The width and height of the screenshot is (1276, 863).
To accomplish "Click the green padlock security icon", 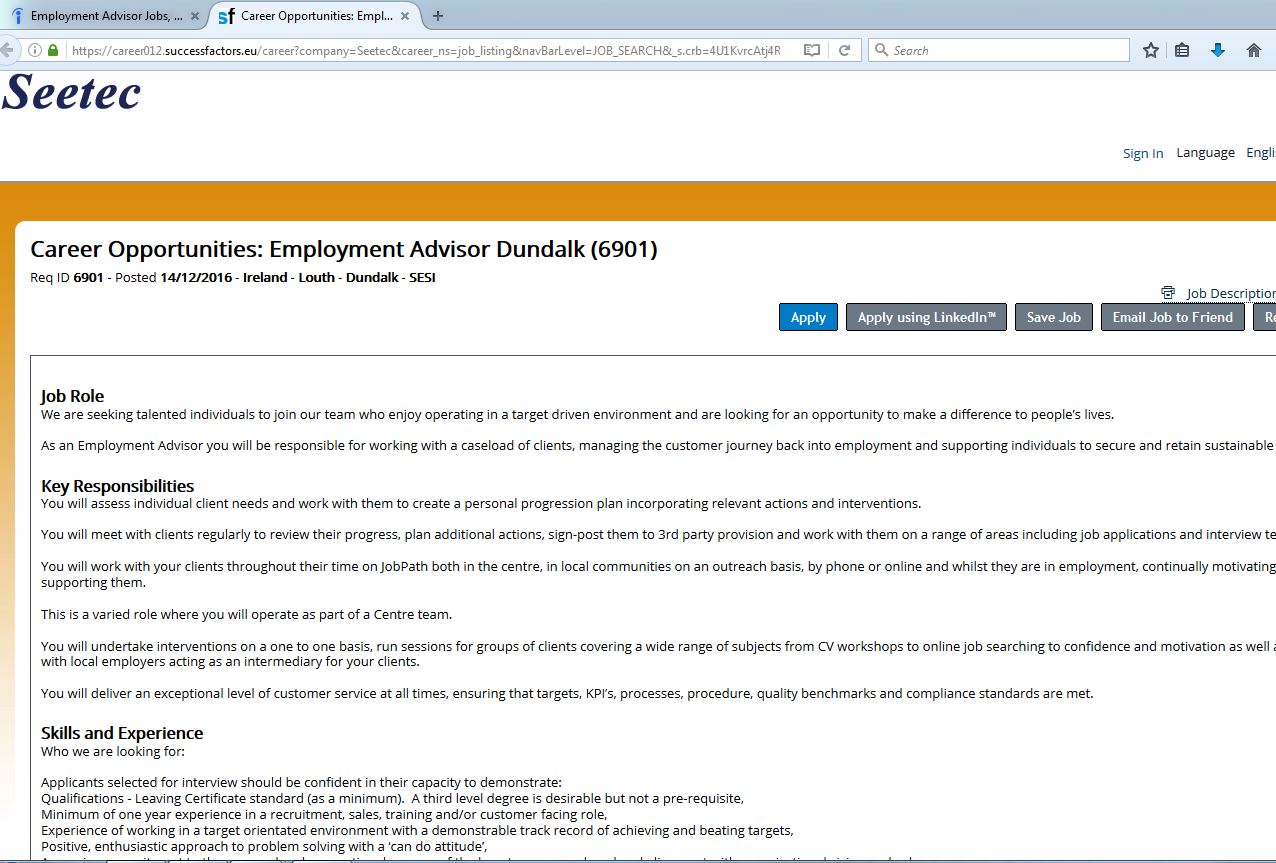I will (x=53, y=50).
